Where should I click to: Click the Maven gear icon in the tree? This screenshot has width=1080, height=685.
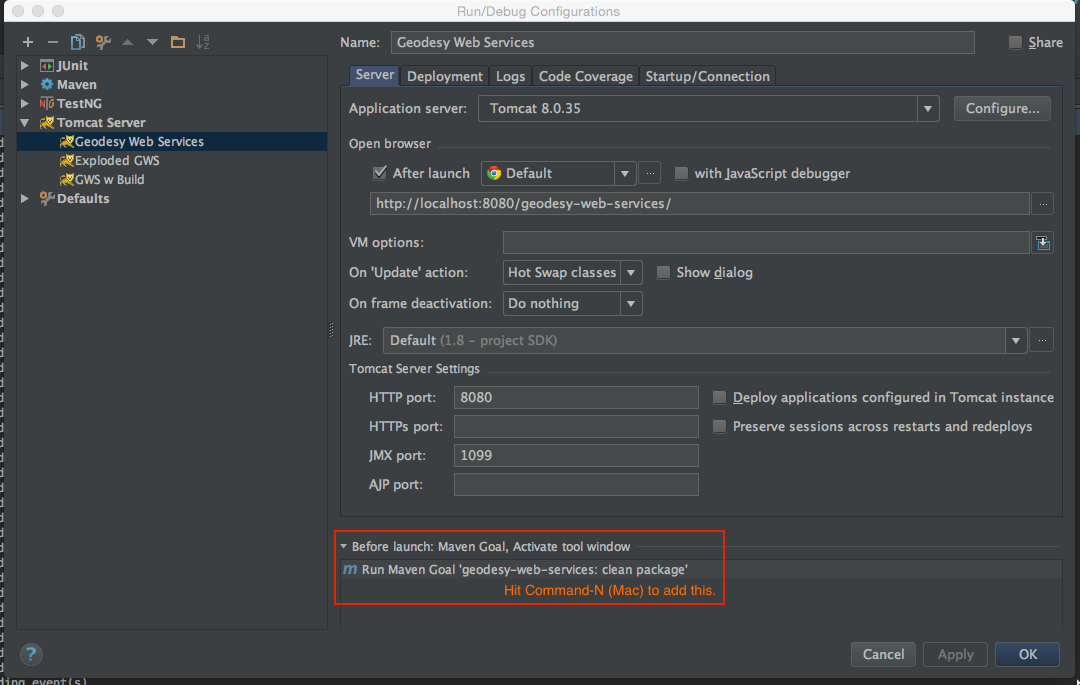click(x=47, y=85)
